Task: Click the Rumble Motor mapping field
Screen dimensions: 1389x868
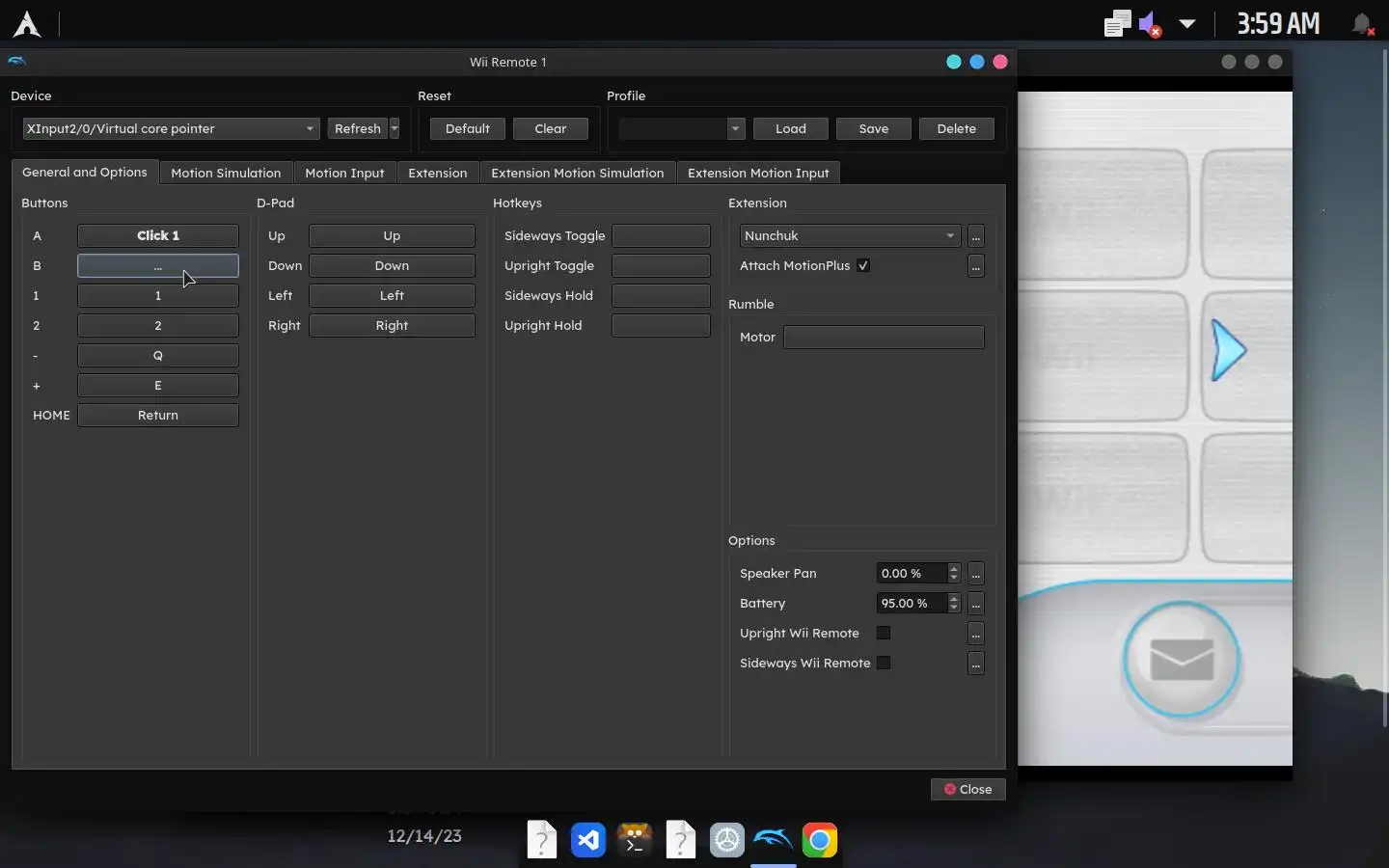Action: pyautogui.click(x=884, y=337)
